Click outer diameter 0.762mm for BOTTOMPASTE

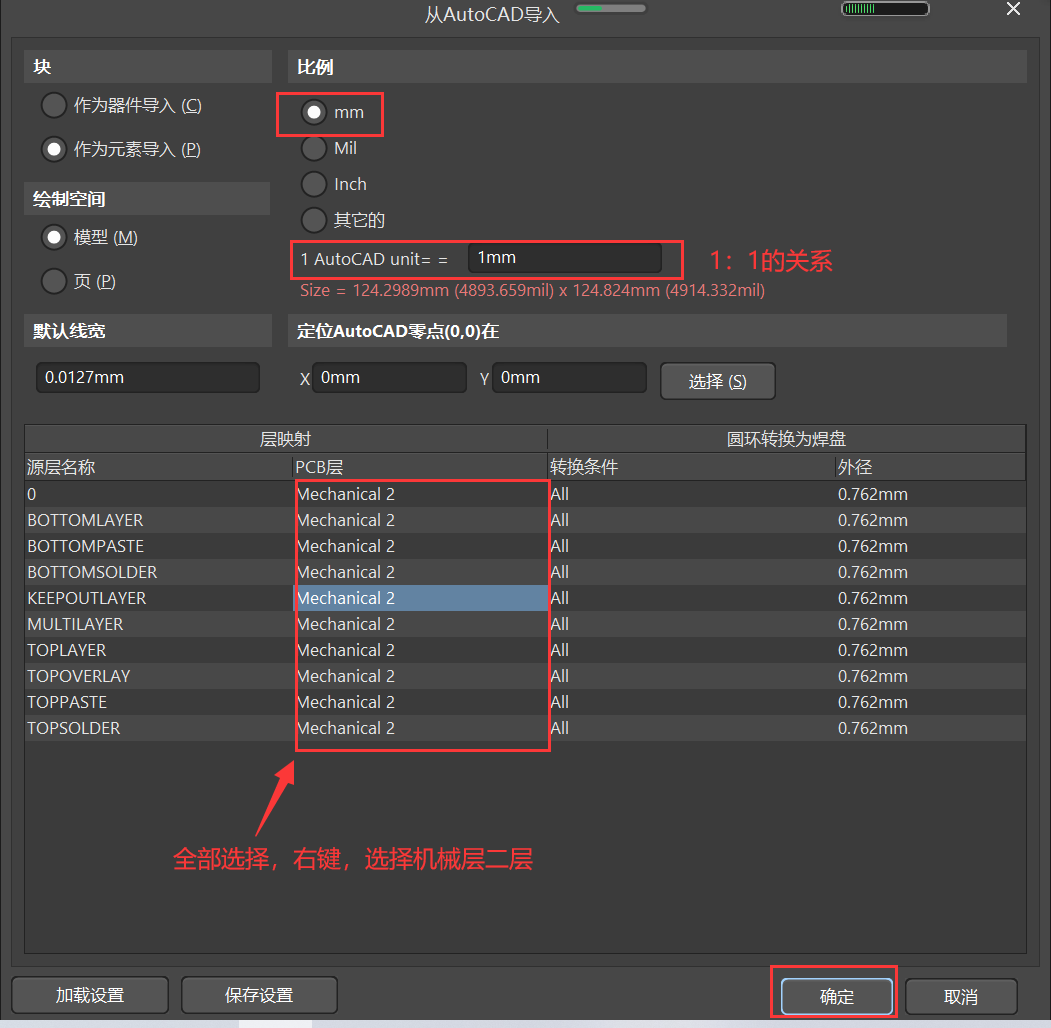(930, 546)
